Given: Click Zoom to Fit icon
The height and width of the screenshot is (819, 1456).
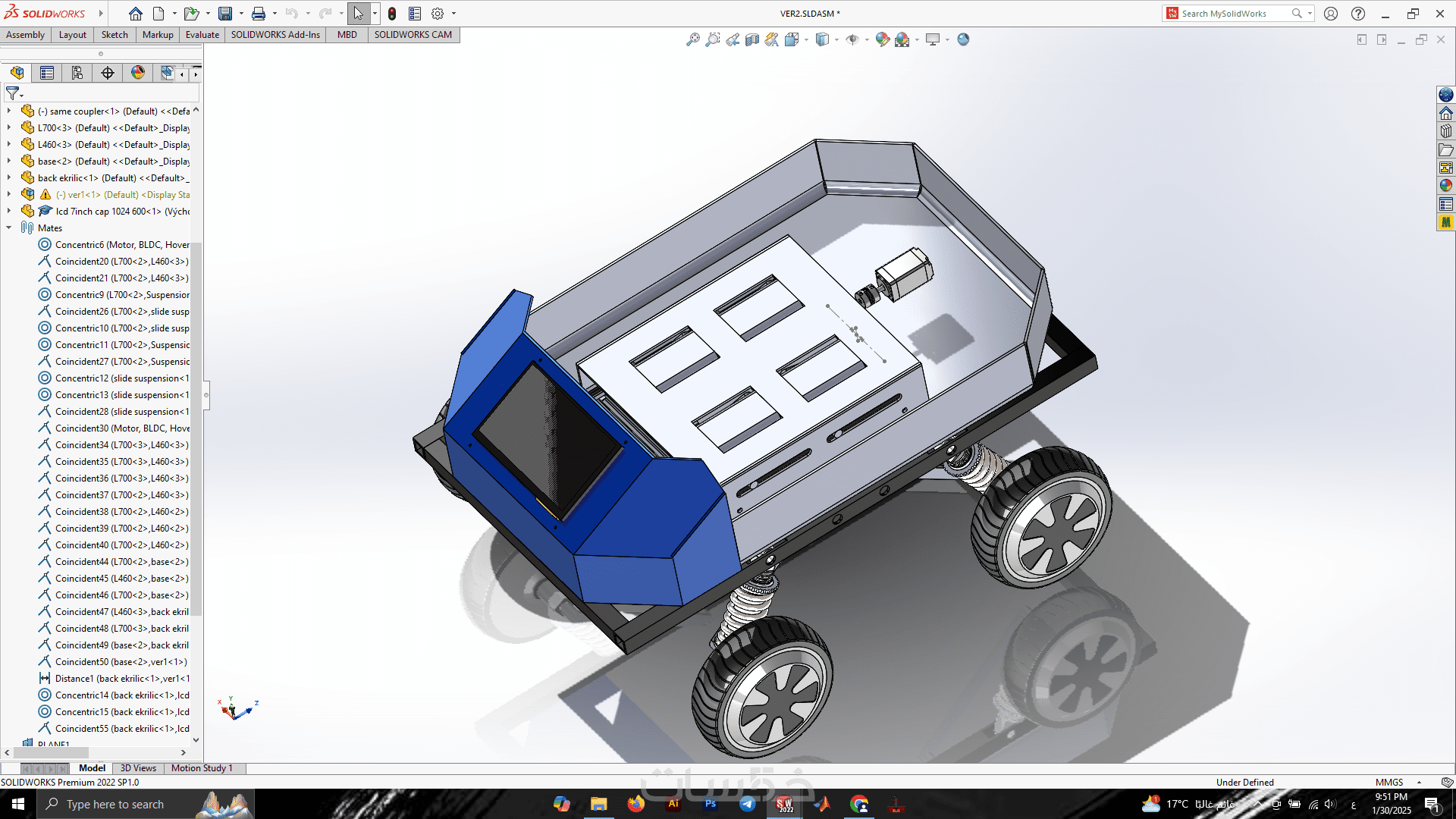Looking at the screenshot, I should (x=692, y=39).
